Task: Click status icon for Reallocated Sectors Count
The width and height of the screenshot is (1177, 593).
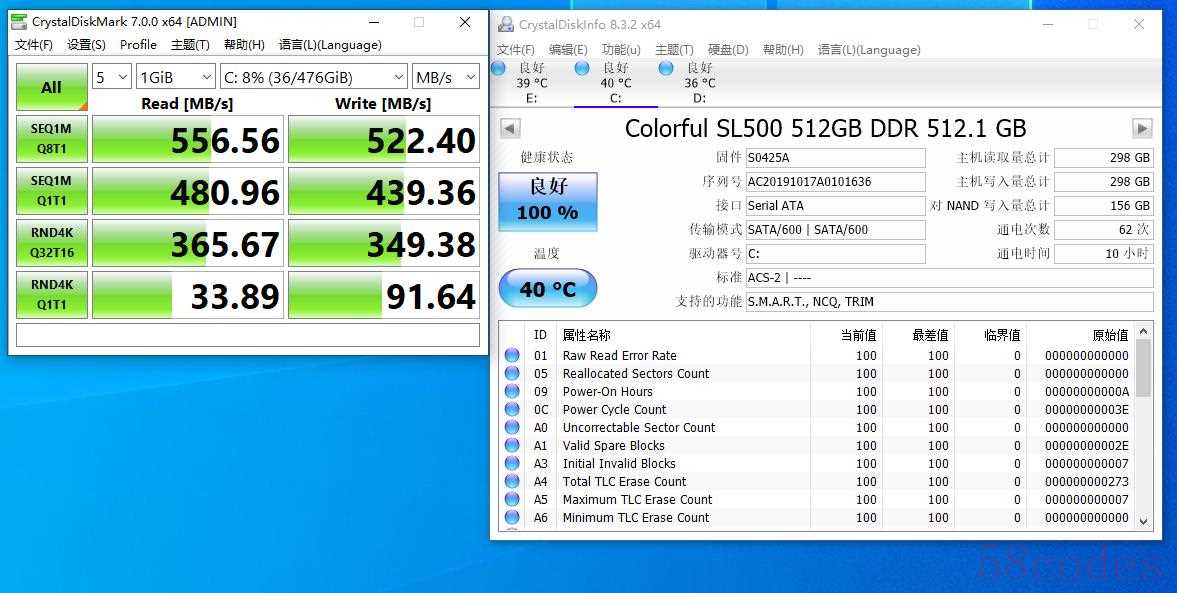Action: 512,373
